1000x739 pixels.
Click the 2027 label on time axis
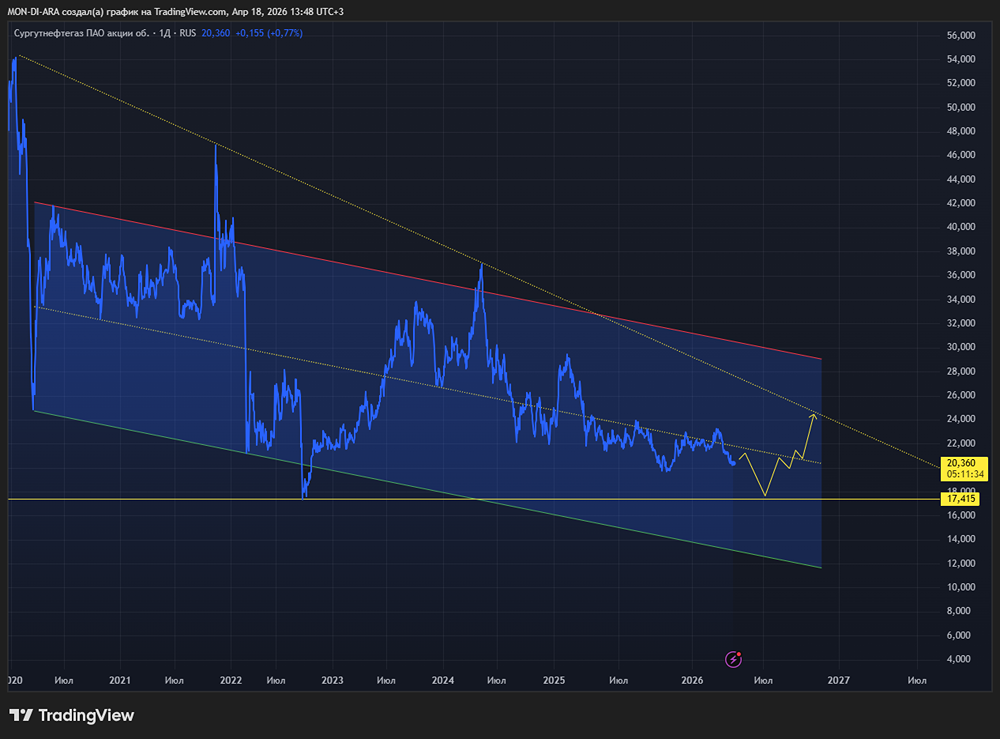[x=839, y=680]
